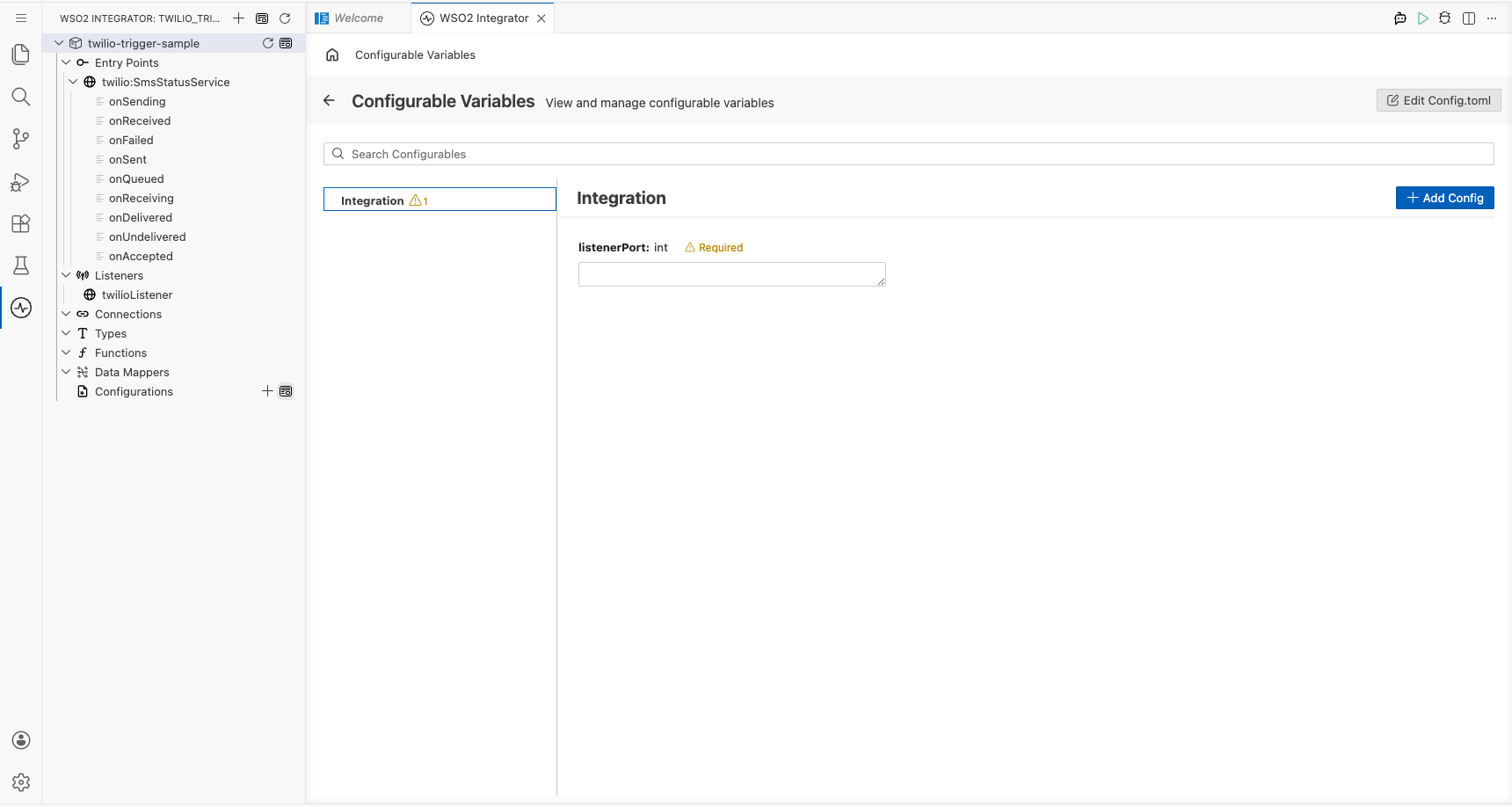
Task: Open the Source Control icon
Action: 21,139
